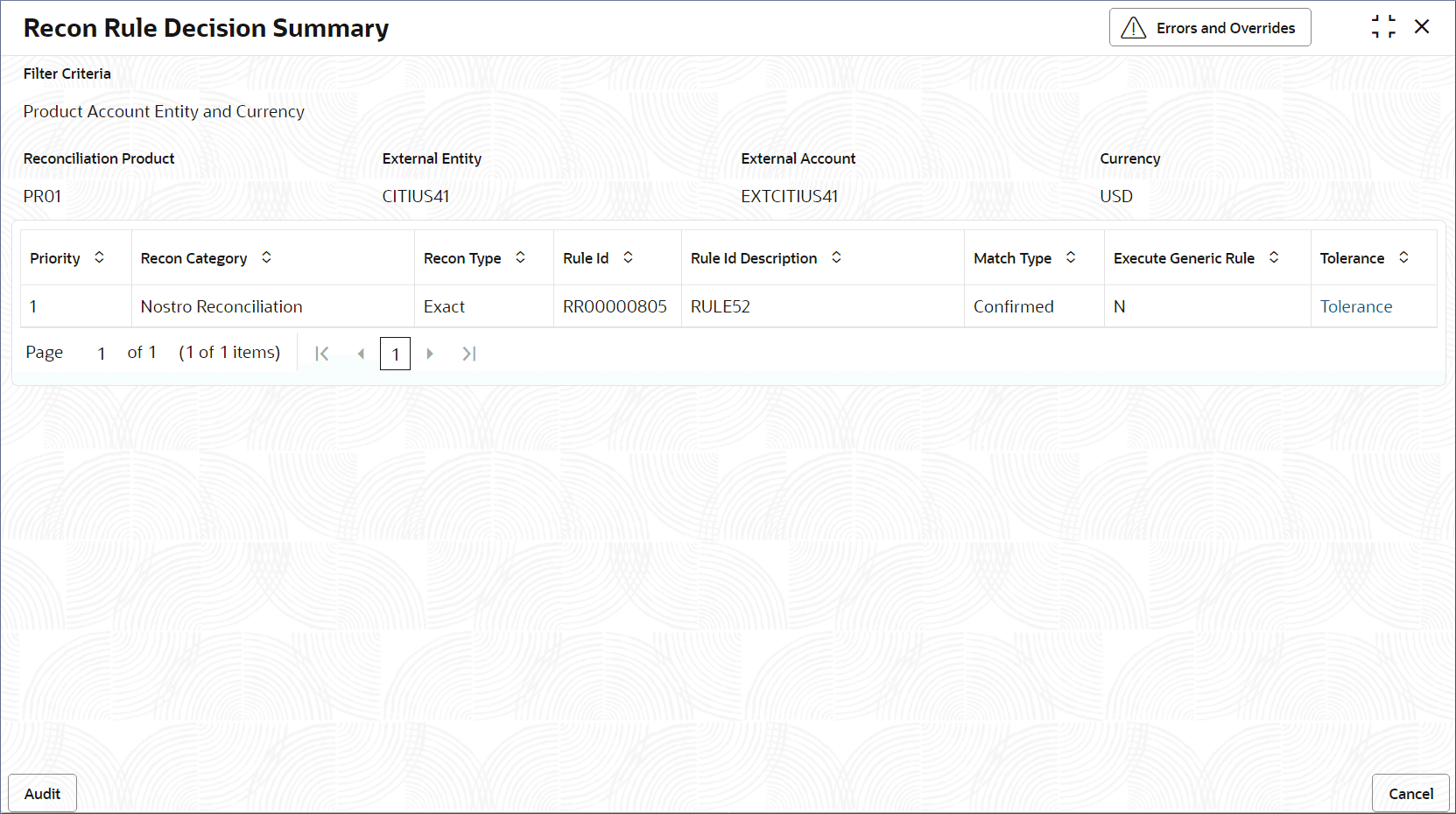Screen dimensions: 1456x814
Task: Select the Confirmed match type cell
Action: 1034,306
